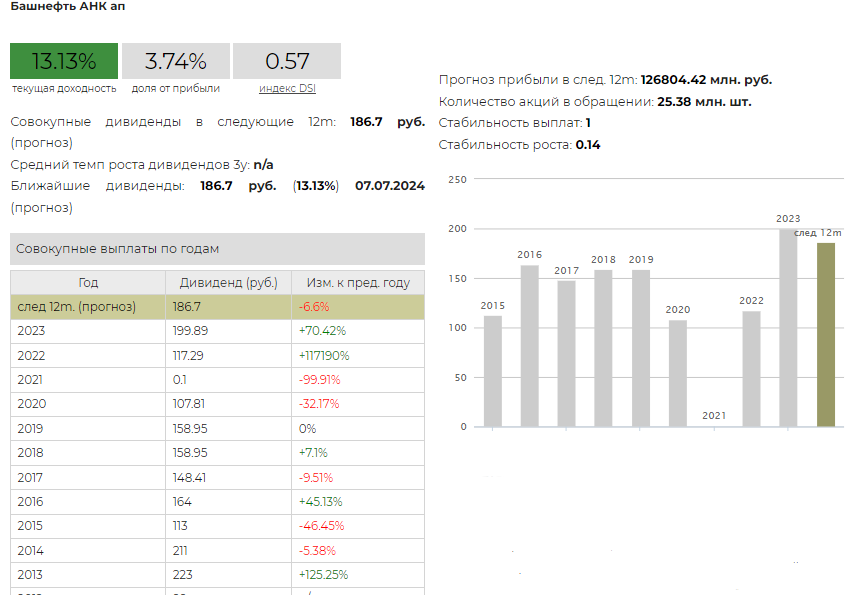The width and height of the screenshot is (863, 595).
Task: Click the 2017 bar in the chart
Action: (566, 354)
